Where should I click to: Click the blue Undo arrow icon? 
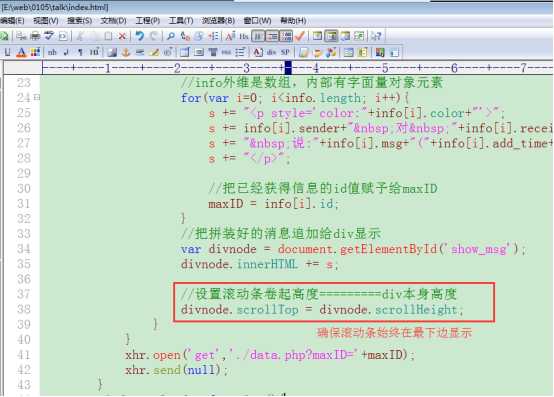(x=140, y=36)
